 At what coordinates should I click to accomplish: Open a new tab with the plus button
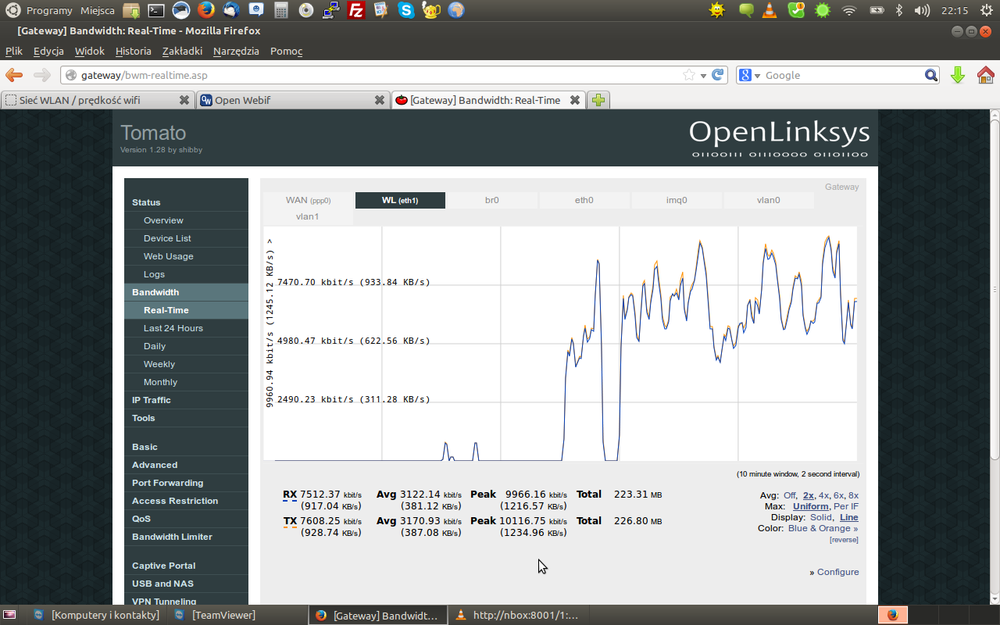tap(598, 100)
